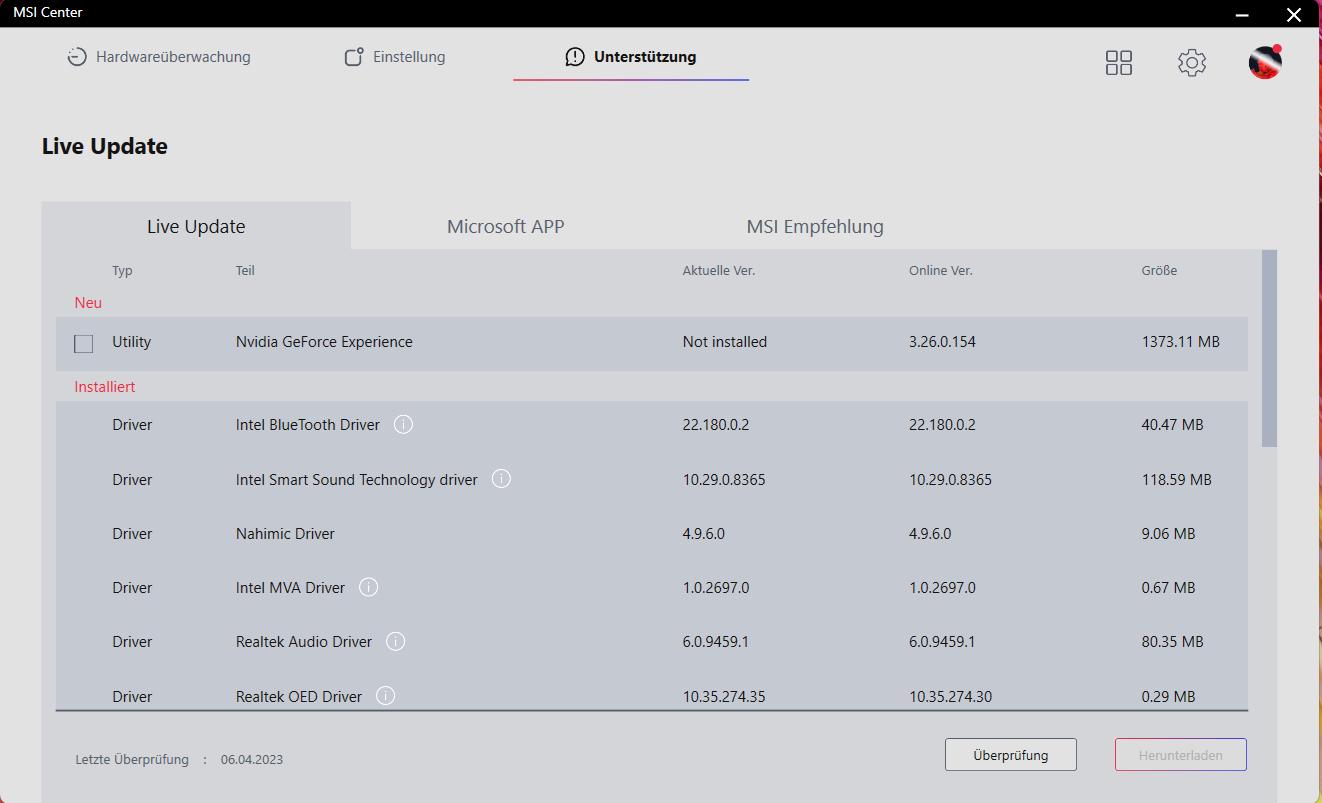The height and width of the screenshot is (803, 1322).
Task: Select the Nvidia GeForce Experience row text
Action: click(324, 342)
